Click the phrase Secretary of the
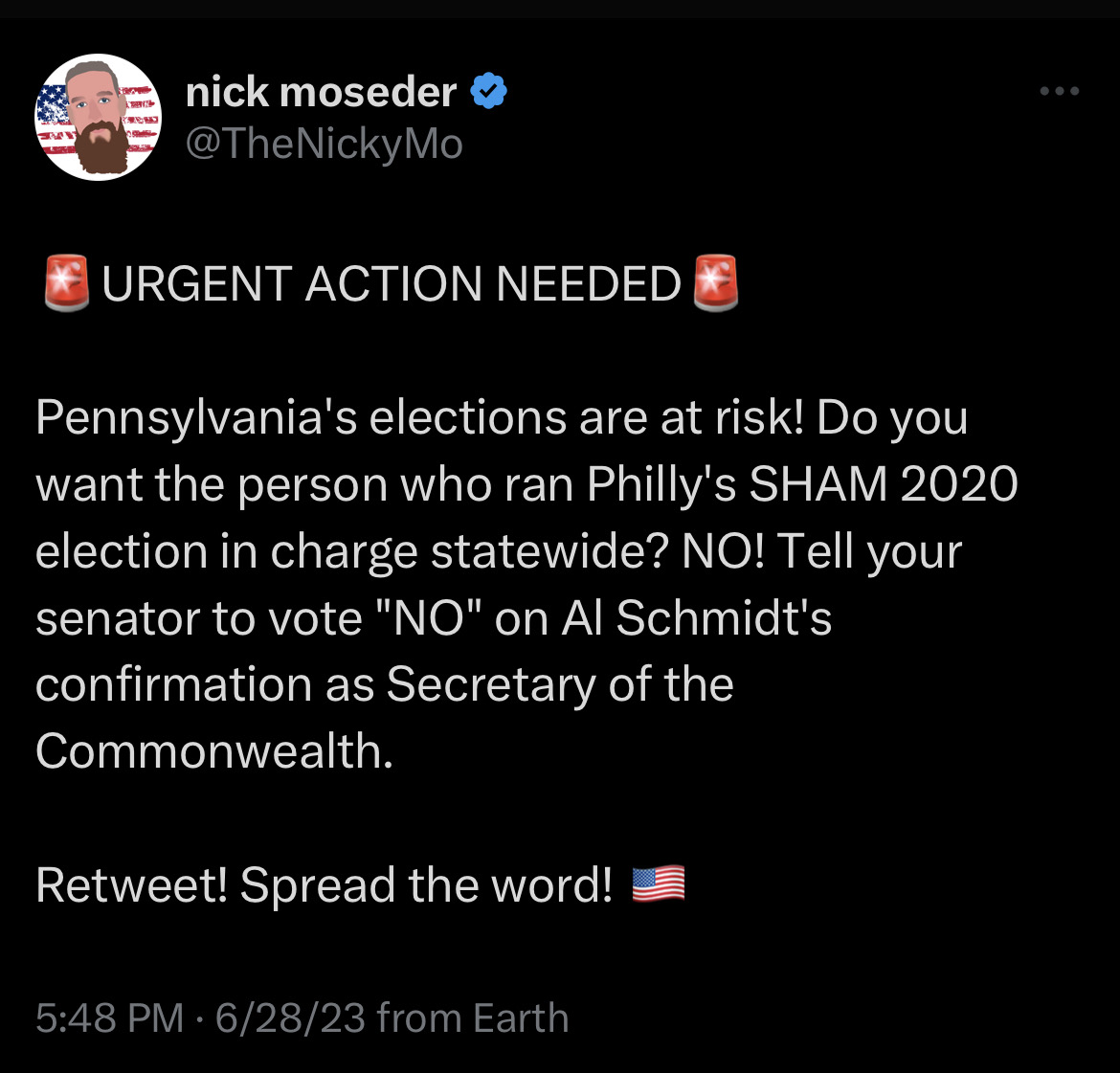Viewport: 1120px width, 1073px height. tap(560, 684)
